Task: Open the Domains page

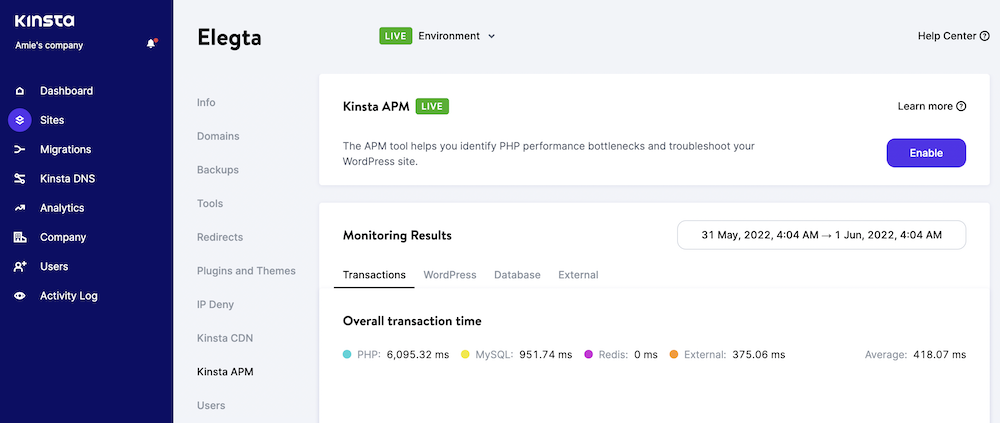Action: pos(218,137)
